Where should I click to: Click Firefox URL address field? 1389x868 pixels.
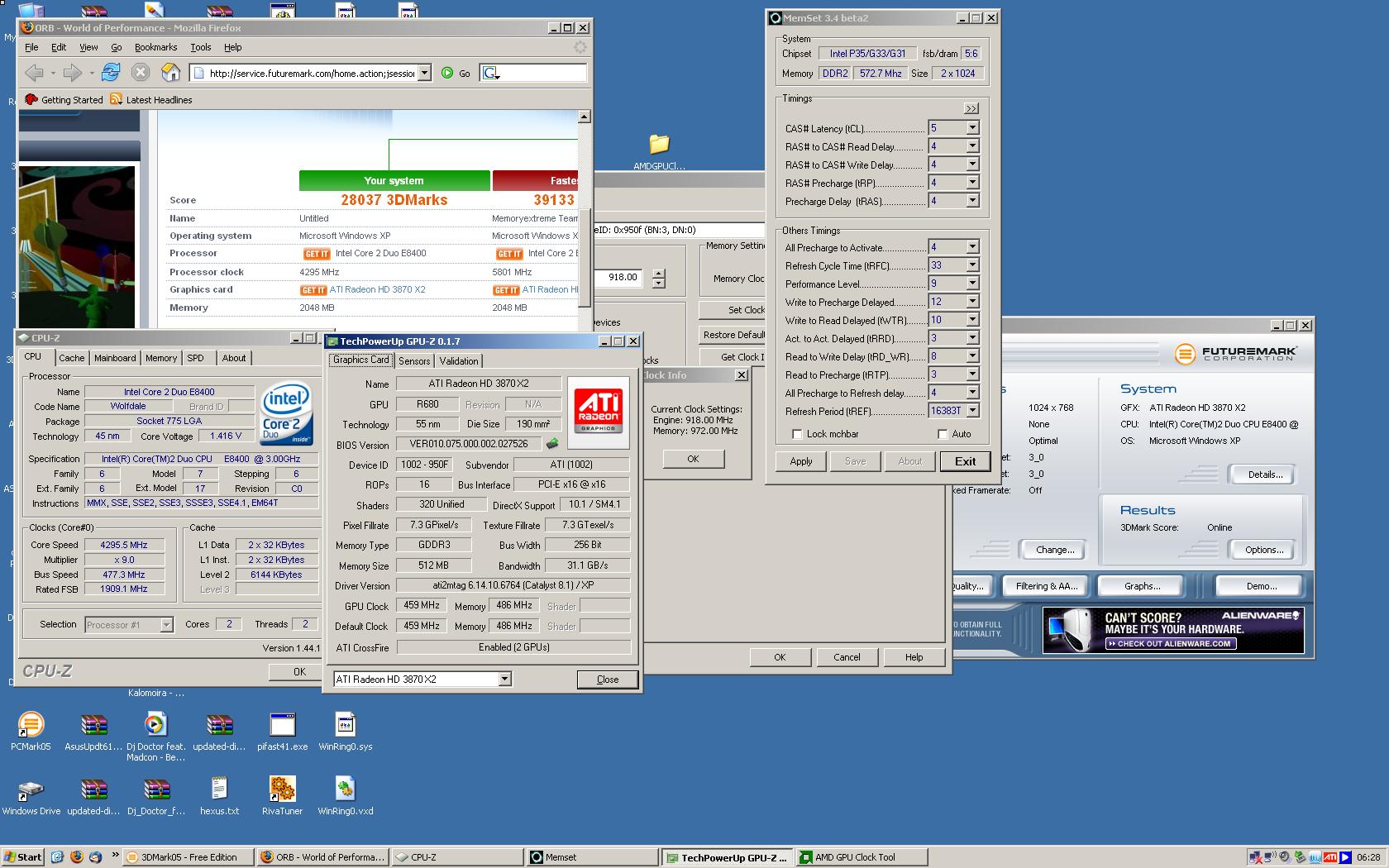tap(303, 73)
